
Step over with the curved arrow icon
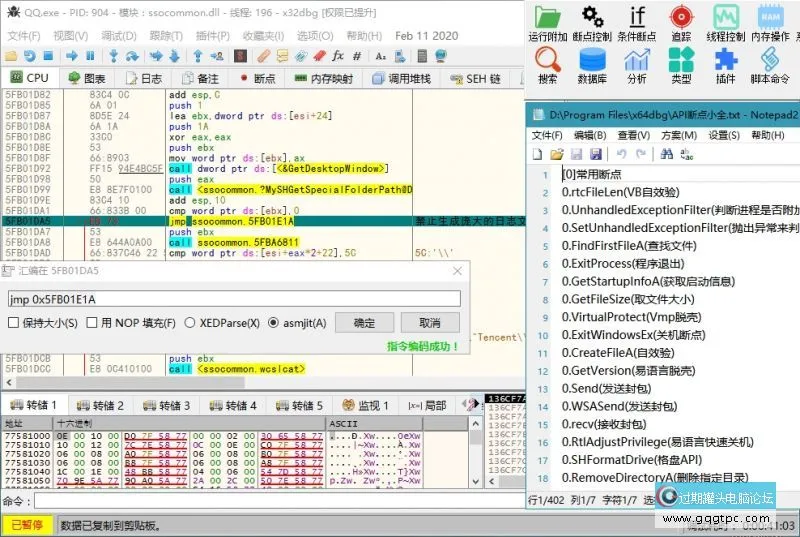(x=132, y=56)
